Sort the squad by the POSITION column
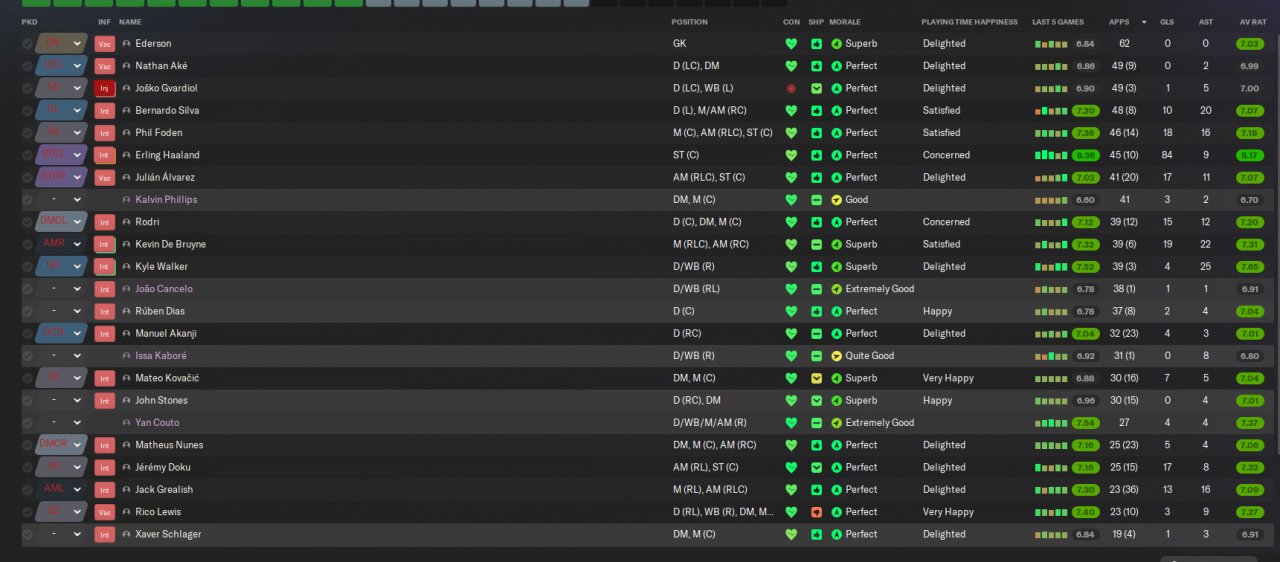1280x562 pixels. pos(690,22)
